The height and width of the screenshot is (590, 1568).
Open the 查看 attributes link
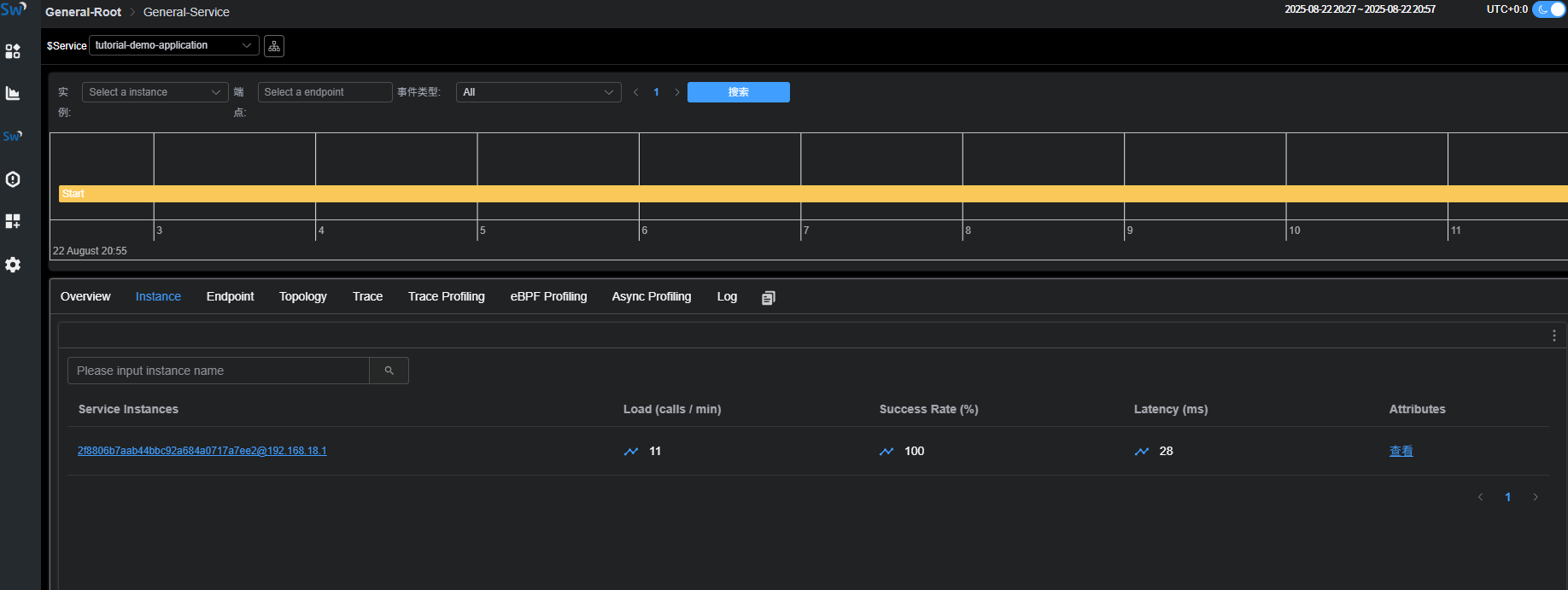click(1401, 451)
